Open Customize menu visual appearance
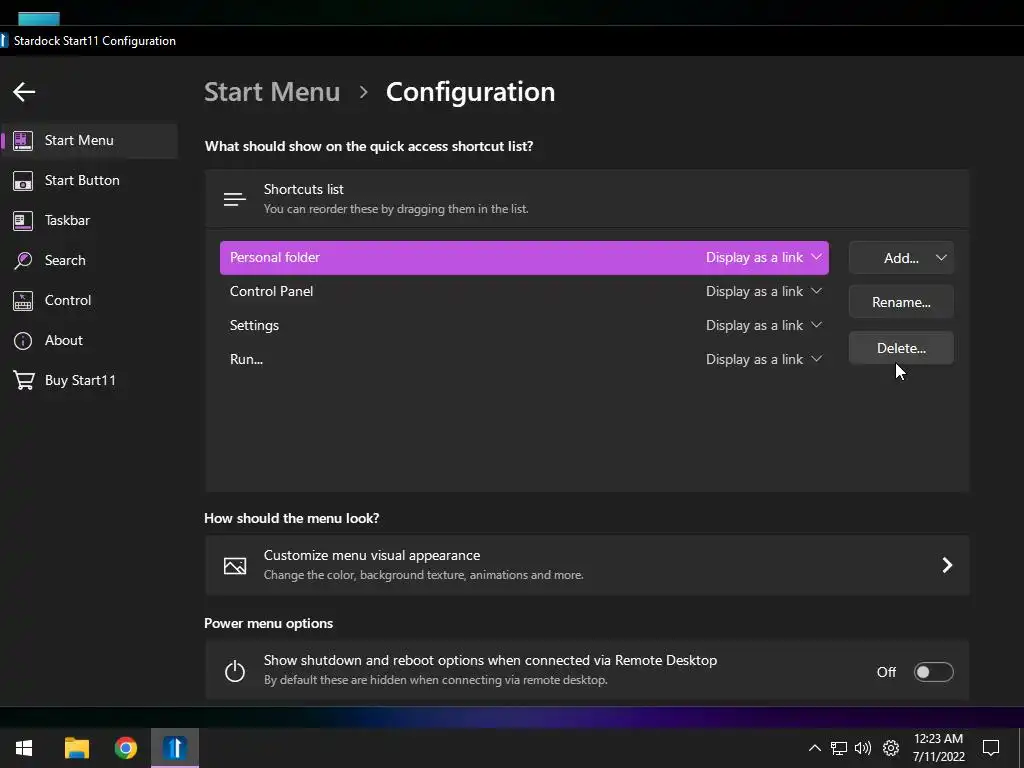The width and height of the screenshot is (1024, 768). 587,565
